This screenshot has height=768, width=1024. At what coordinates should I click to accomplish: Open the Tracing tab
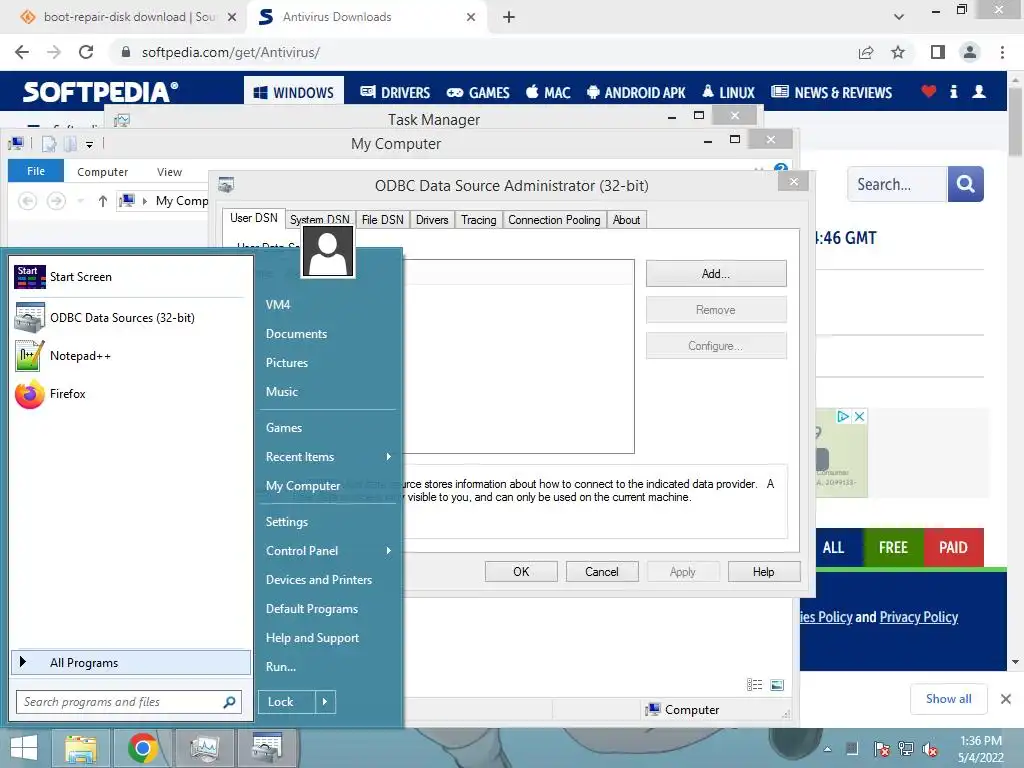(x=479, y=220)
